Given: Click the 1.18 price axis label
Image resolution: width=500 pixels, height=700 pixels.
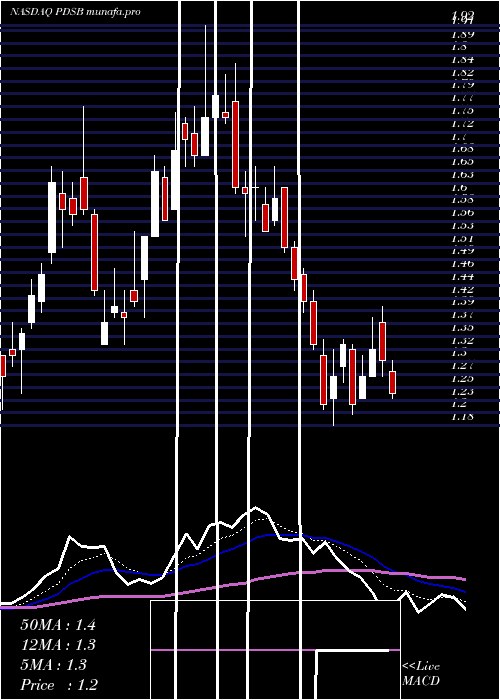Looking at the screenshot, I should pos(462,417).
